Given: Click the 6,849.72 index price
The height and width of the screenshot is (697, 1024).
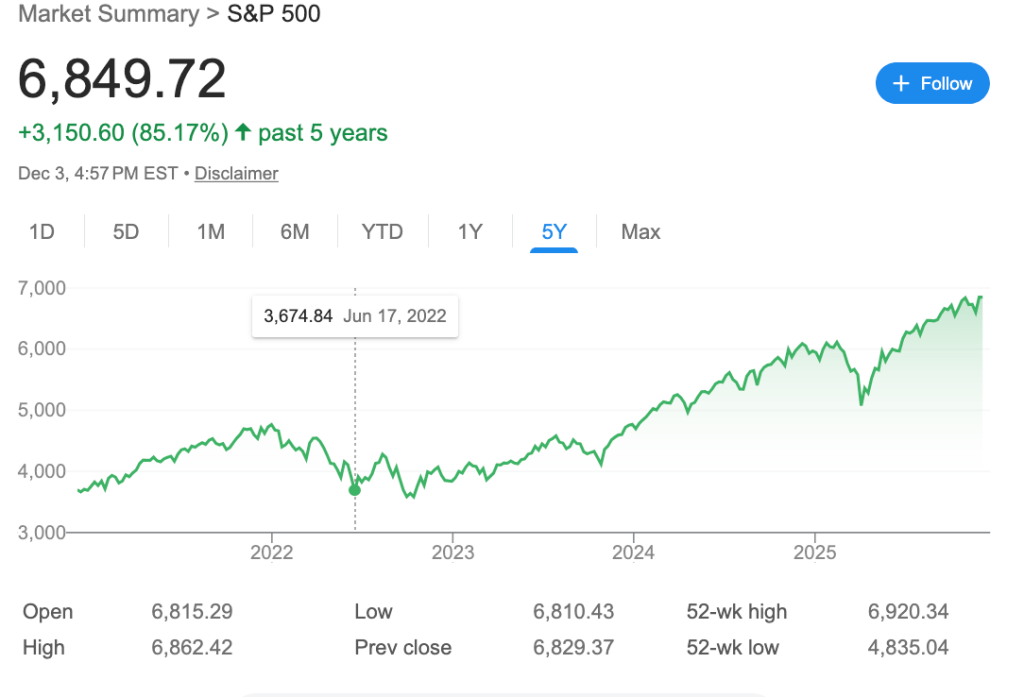Looking at the screenshot, I should click(x=122, y=79).
